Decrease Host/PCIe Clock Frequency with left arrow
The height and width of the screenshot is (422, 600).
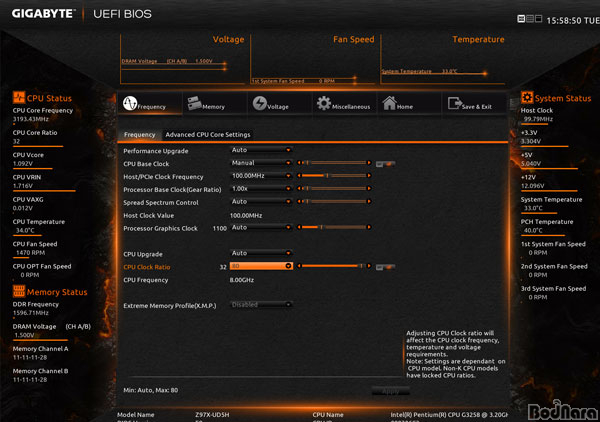tap(299, 176)
